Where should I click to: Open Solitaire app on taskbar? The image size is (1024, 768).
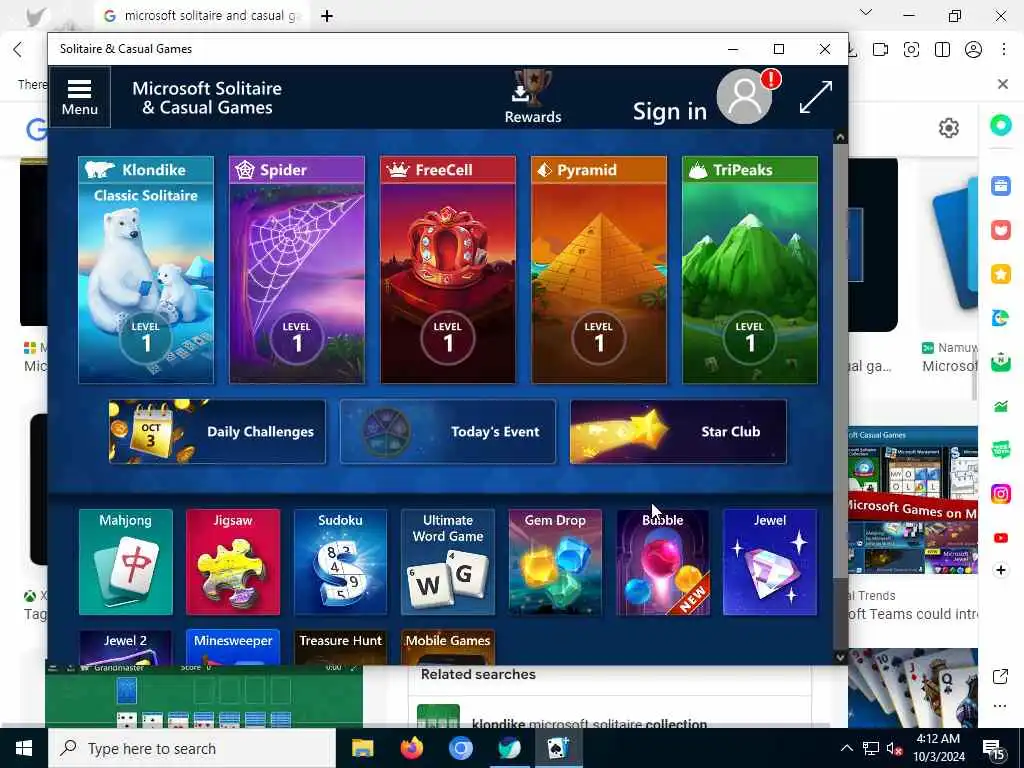[x=558, y=748]
